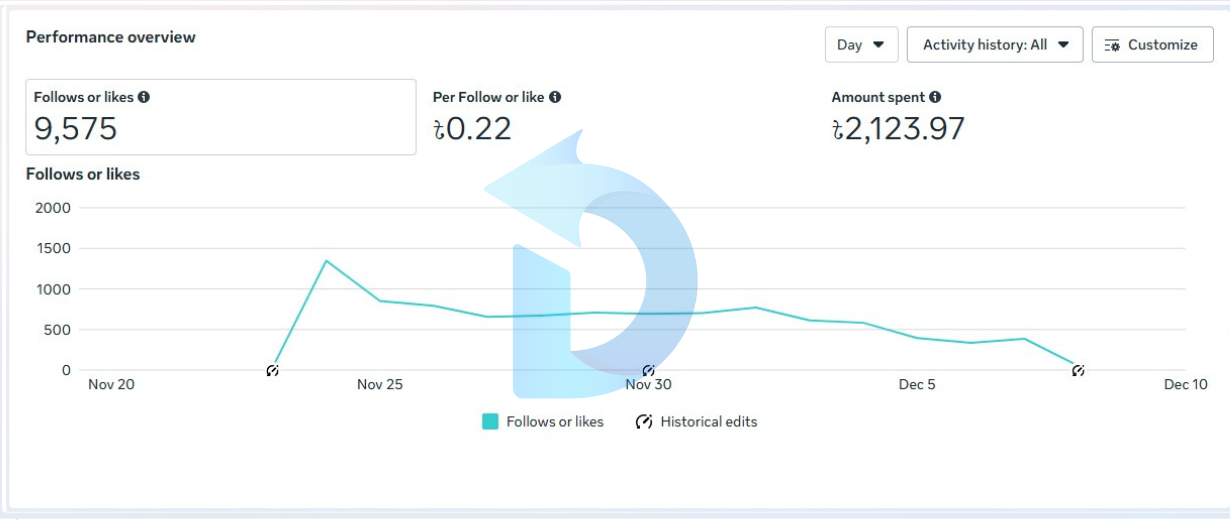The image size is (1230, 520).
Task: Open the info tooltip icon for Amount spent
Action: (x=935, y=97)
